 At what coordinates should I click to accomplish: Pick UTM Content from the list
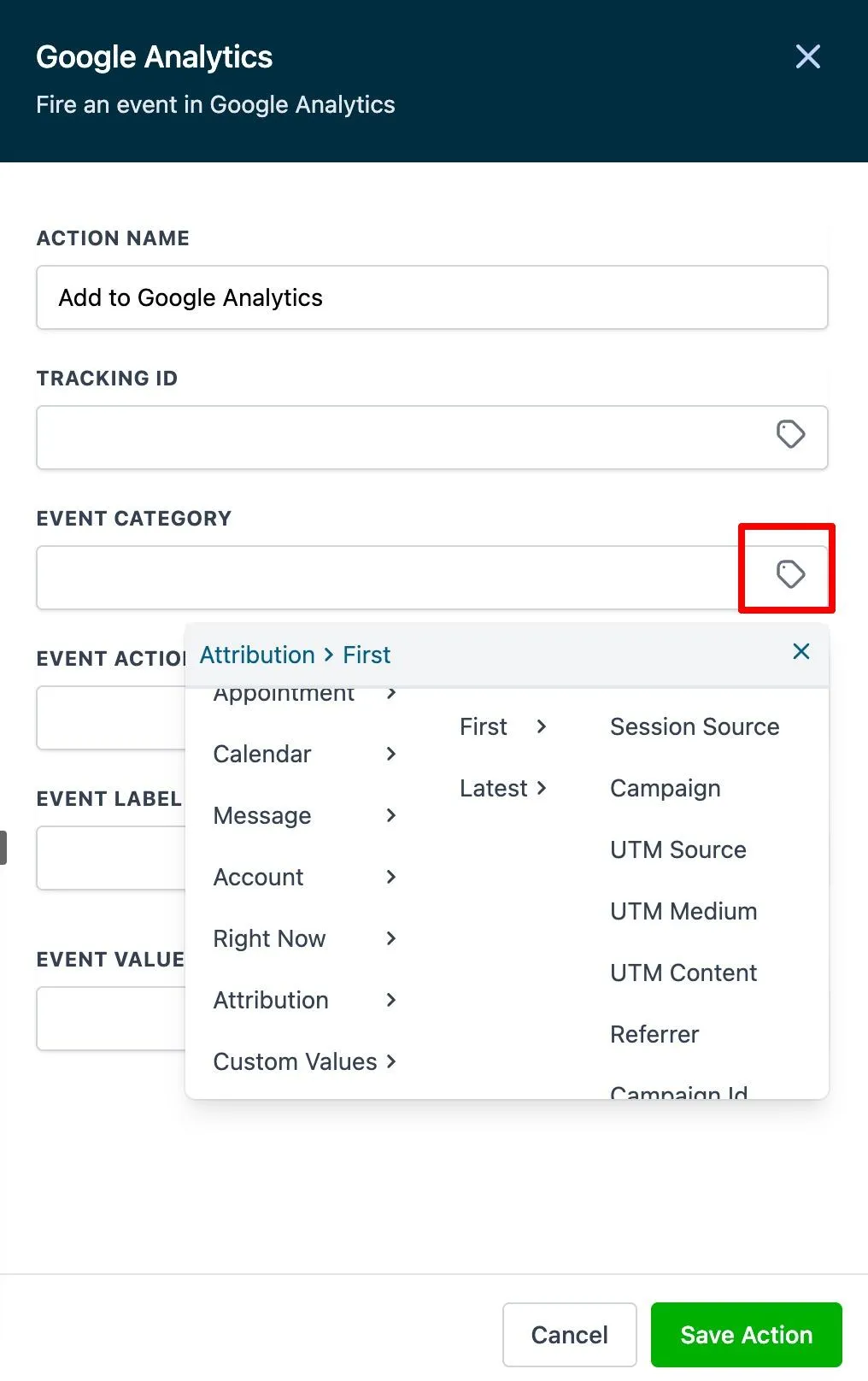coord(683,973)
